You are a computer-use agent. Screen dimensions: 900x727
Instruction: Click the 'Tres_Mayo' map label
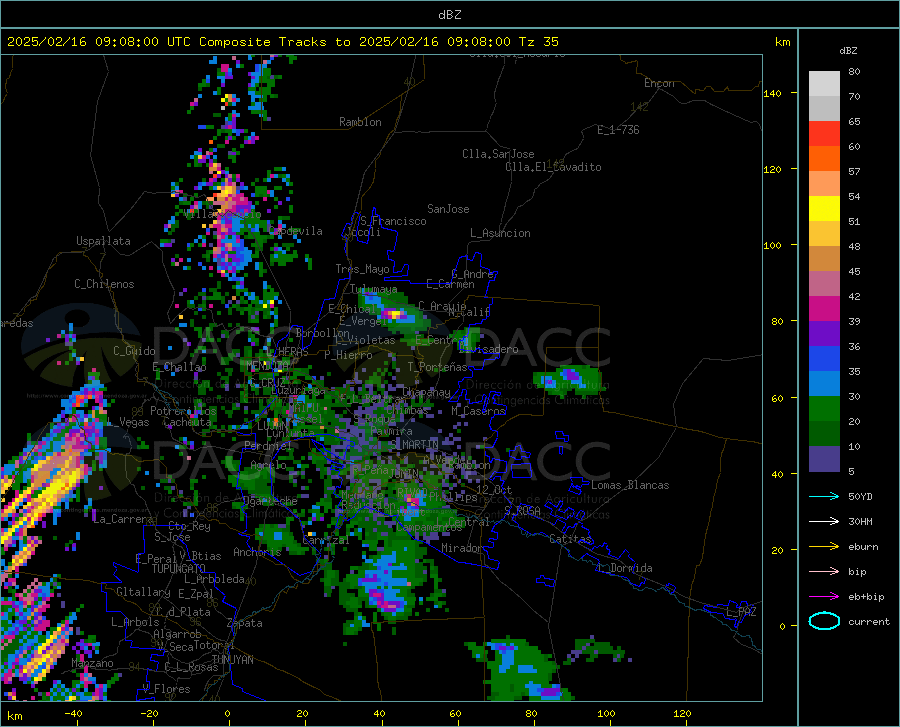tap(362, 269)
